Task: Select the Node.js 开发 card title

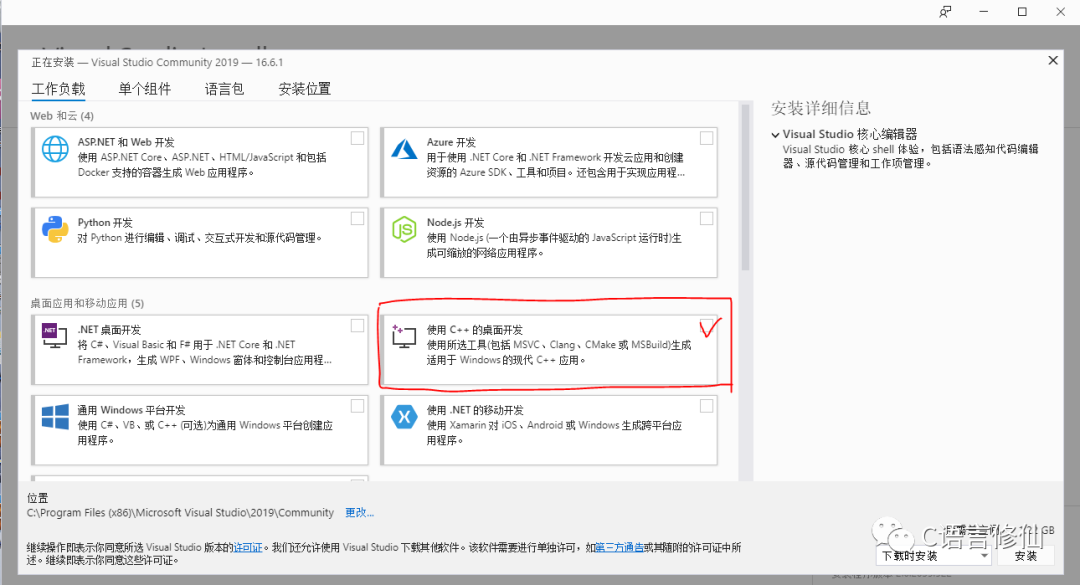Action: 455,223
